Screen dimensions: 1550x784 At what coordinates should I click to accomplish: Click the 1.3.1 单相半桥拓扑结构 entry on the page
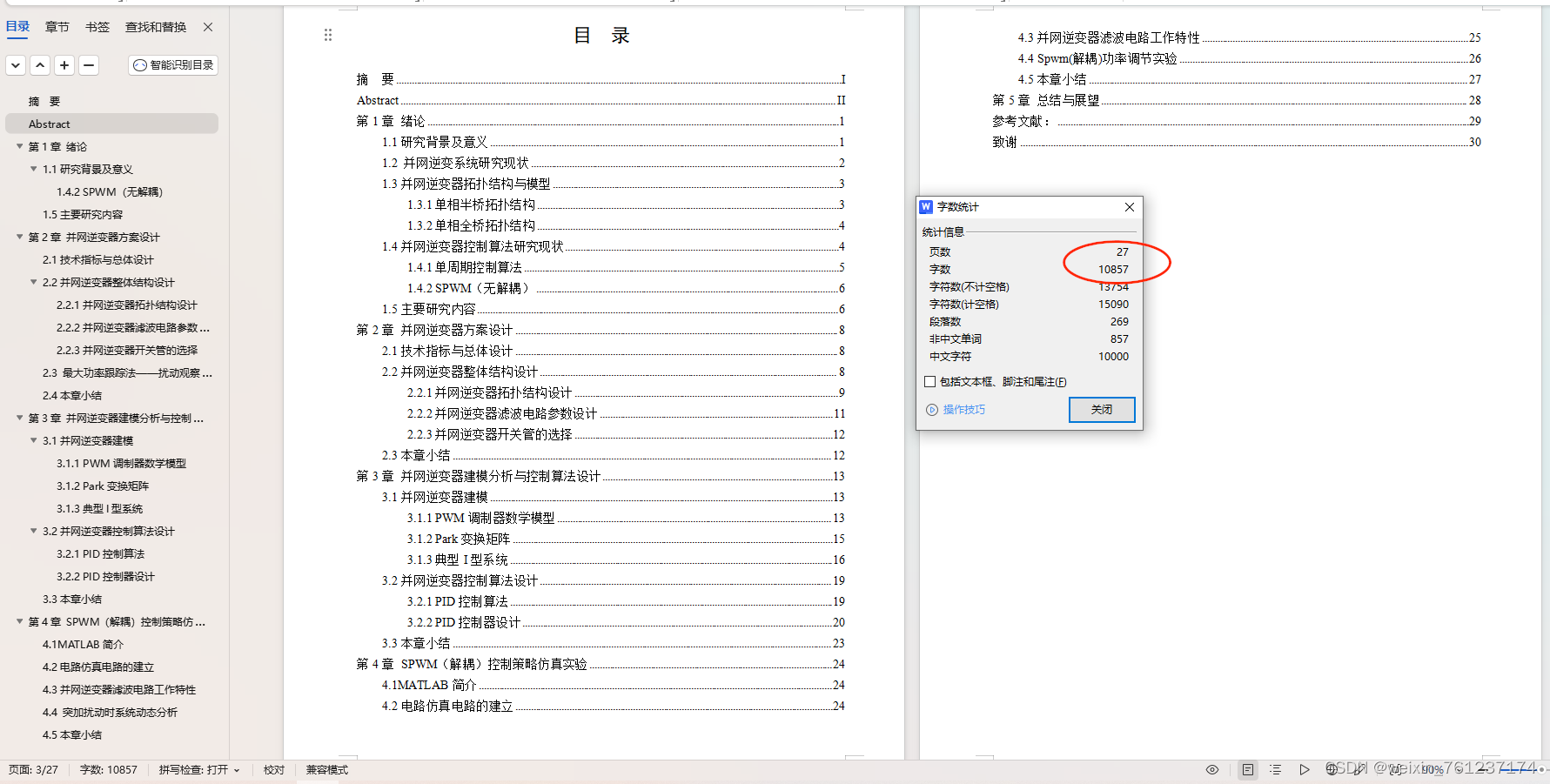626,204
